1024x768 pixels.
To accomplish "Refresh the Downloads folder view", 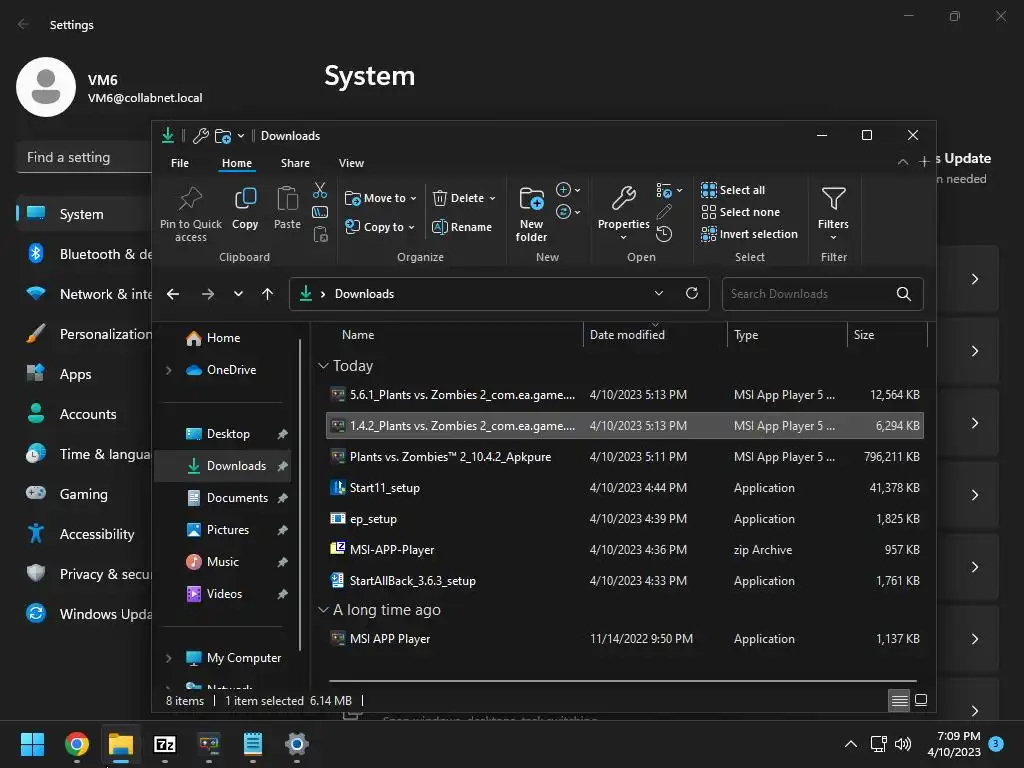I will coord(692,293).
